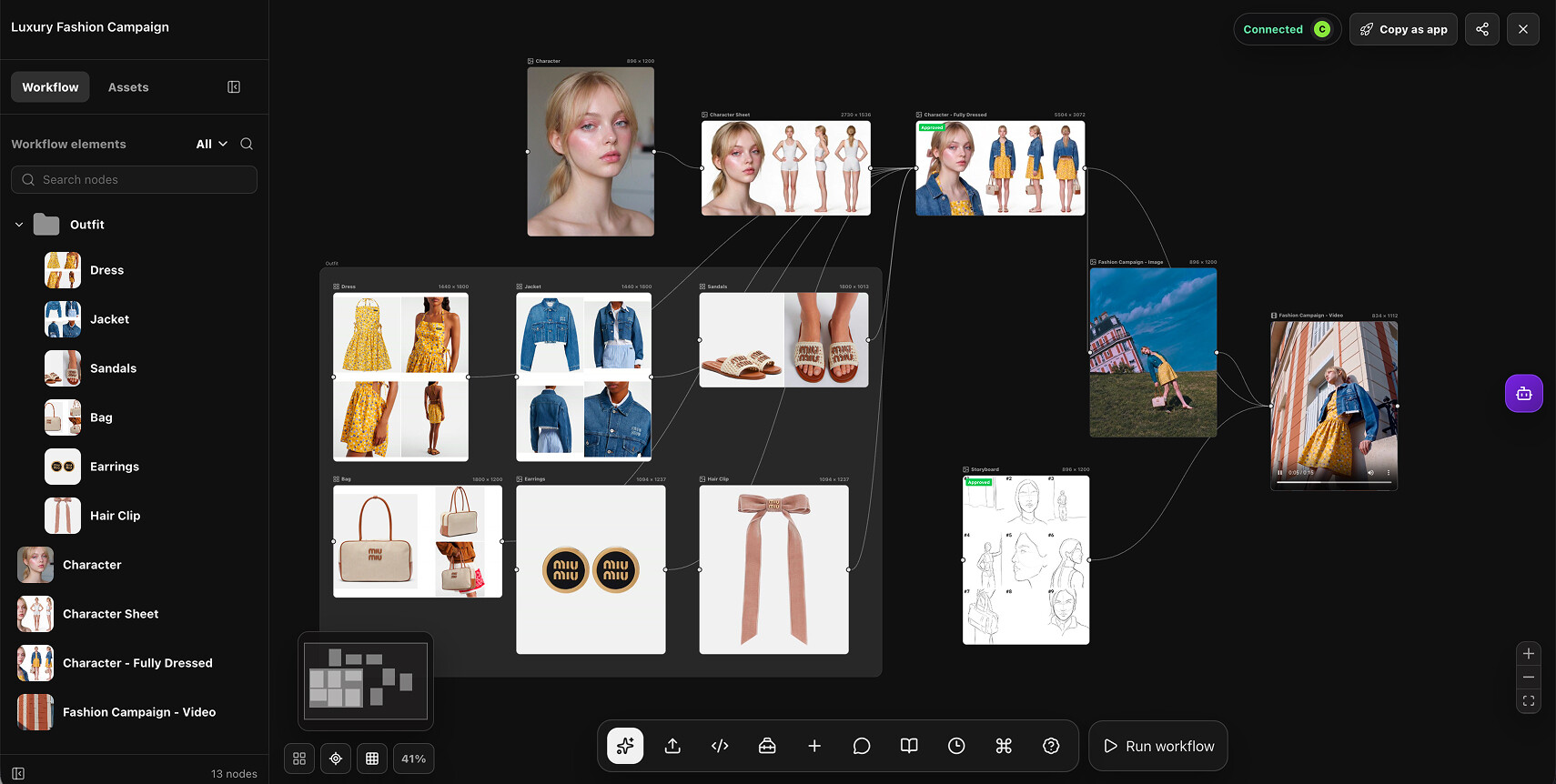Click in the Search nodes field
Screen dimensions: 1556x784
pyautogui.click(x=134, y=179)
